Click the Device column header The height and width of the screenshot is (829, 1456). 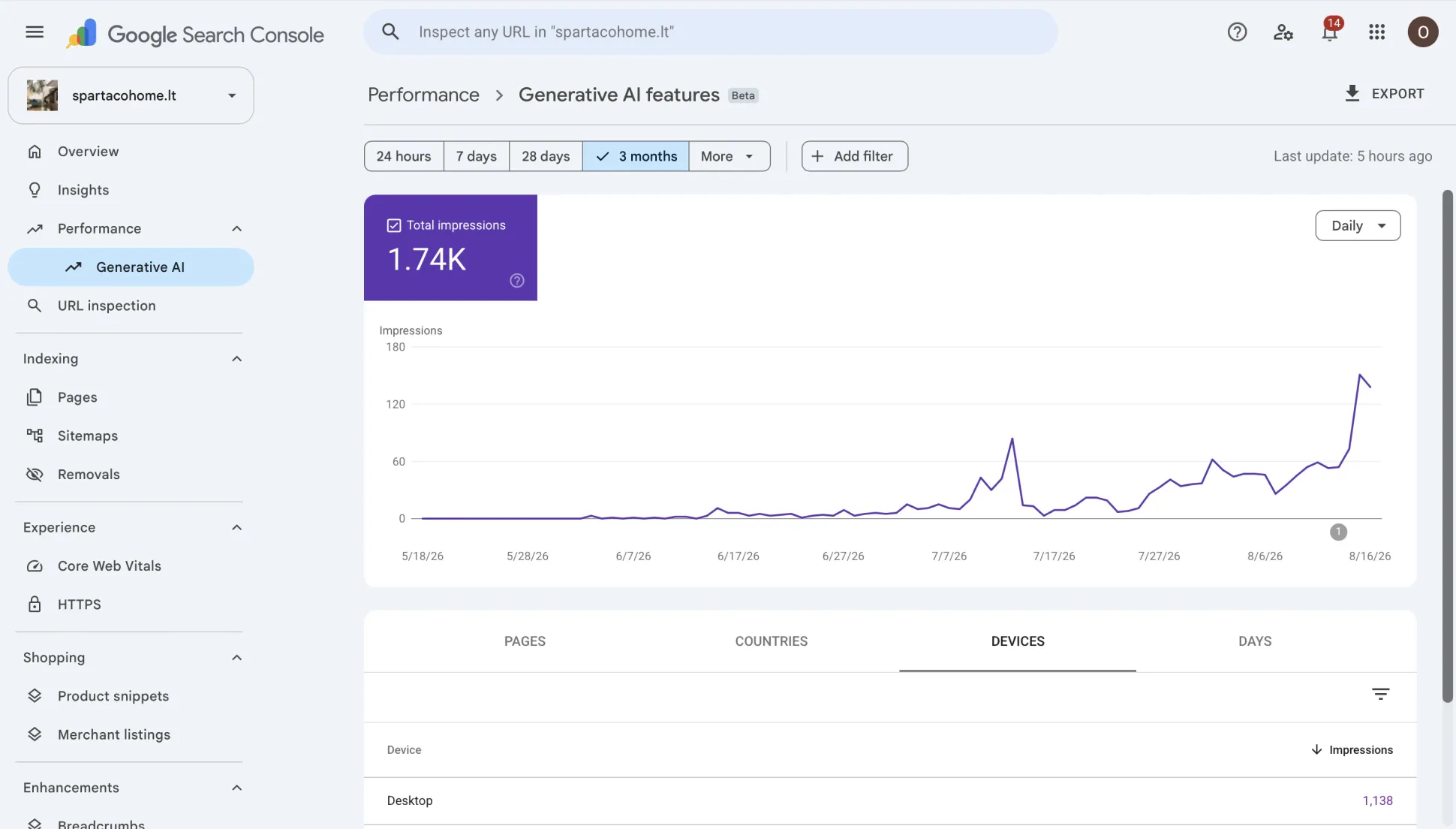(x=404, y=750)
